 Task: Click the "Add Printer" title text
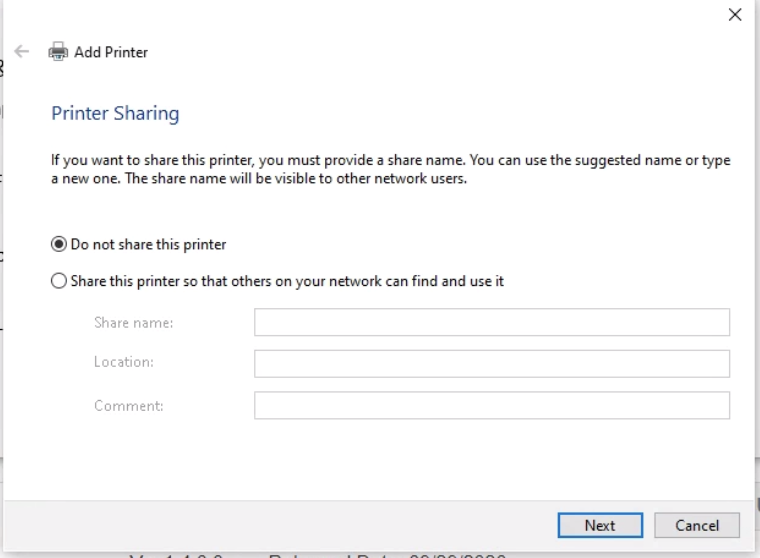(x=111, y=52)
